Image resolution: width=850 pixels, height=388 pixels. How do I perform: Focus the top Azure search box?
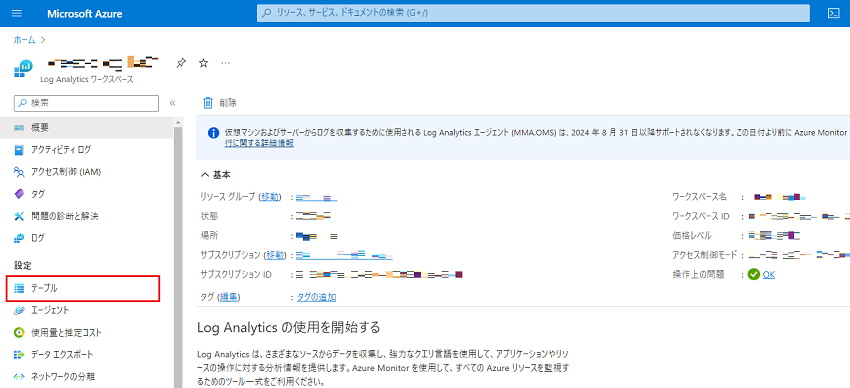533,13
